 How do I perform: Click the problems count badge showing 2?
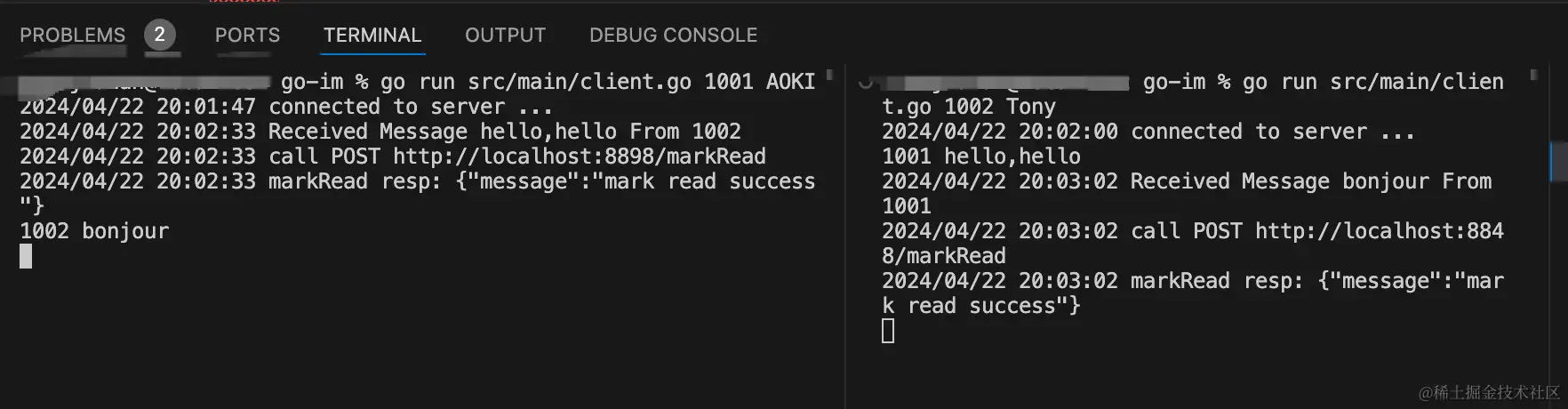tap(159, 35)
